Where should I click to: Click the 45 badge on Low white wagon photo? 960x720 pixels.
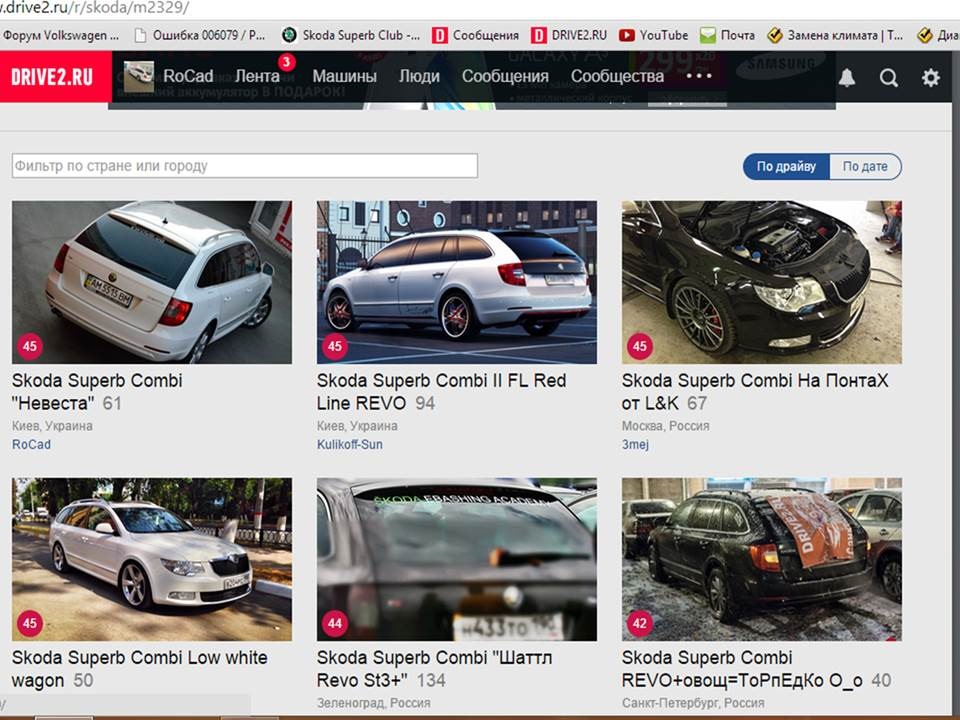tap(29, 623)
